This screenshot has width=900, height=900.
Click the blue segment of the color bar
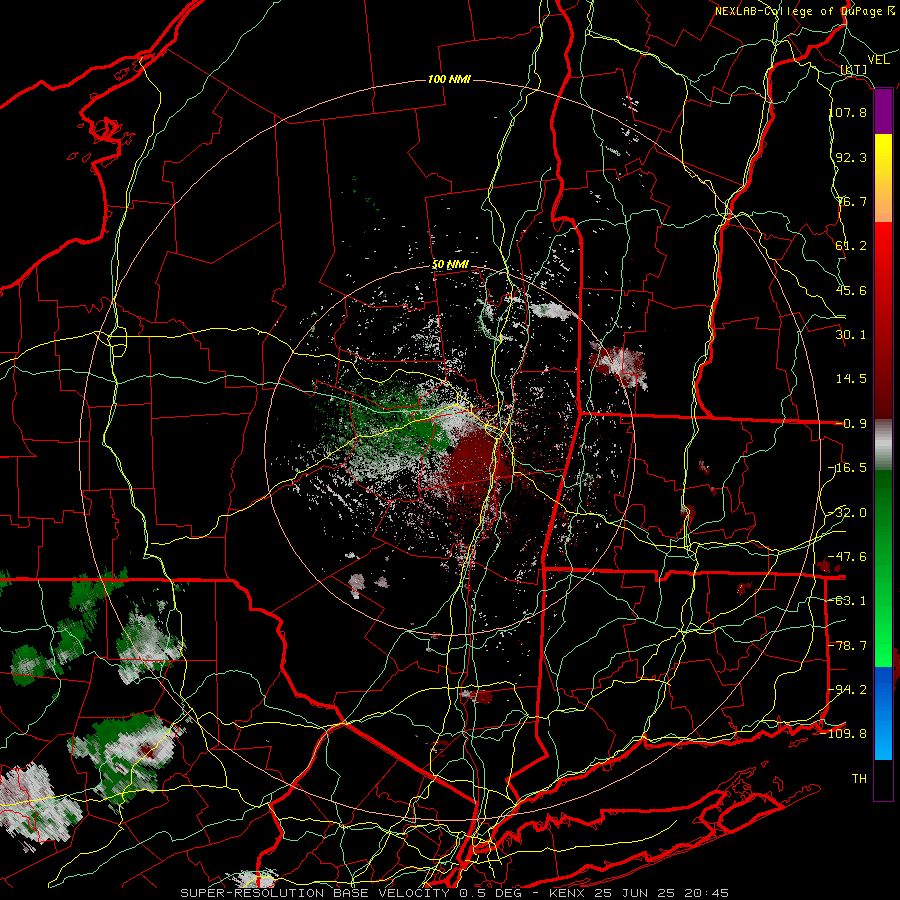point(883,713)
